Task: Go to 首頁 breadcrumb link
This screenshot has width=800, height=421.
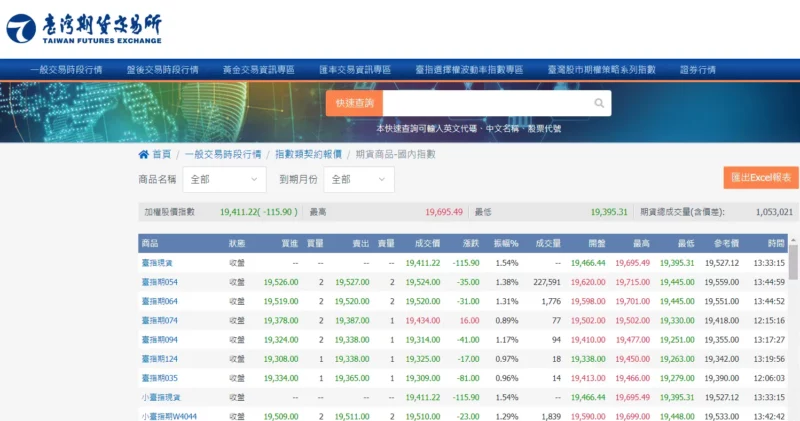Action: point(162,154)
